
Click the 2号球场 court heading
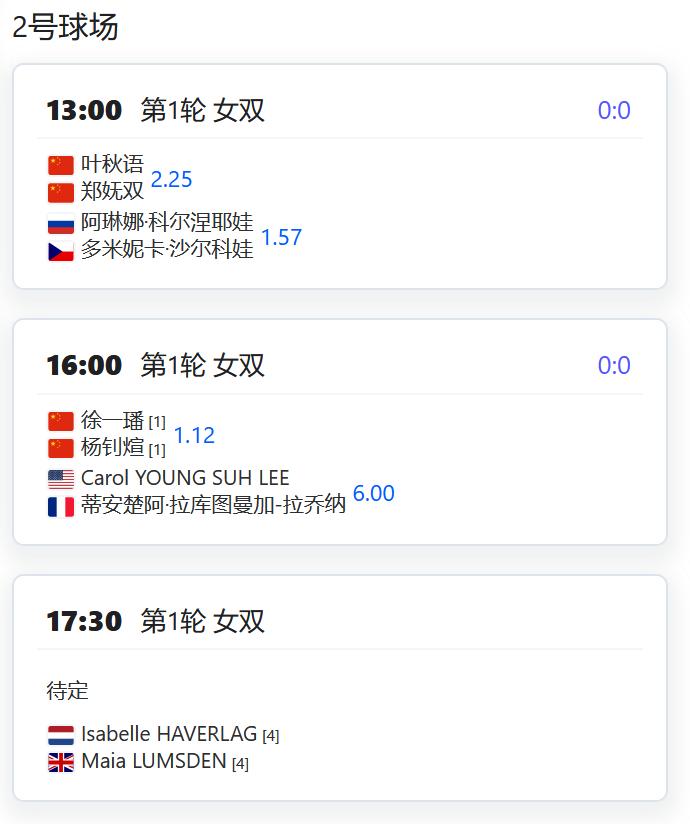65,27
